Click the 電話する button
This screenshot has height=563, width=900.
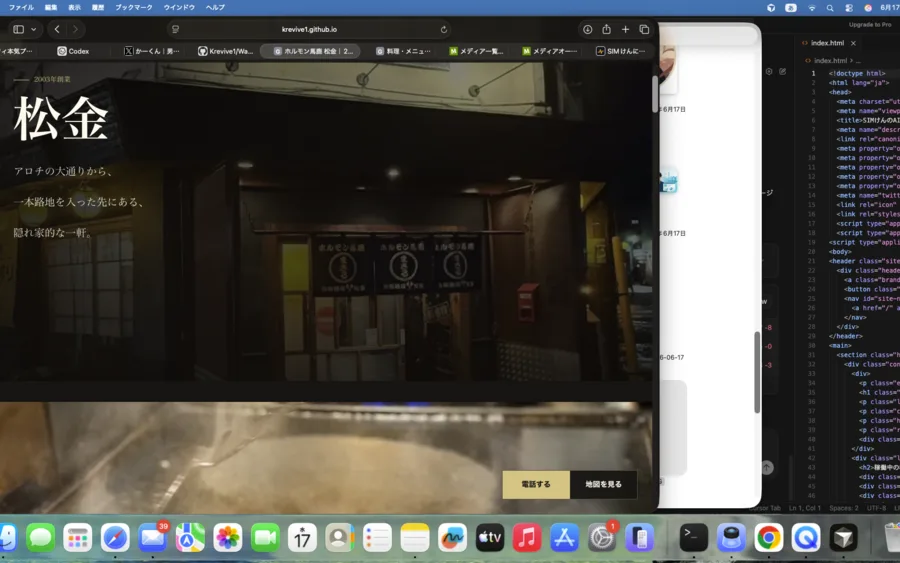(536, 484)
